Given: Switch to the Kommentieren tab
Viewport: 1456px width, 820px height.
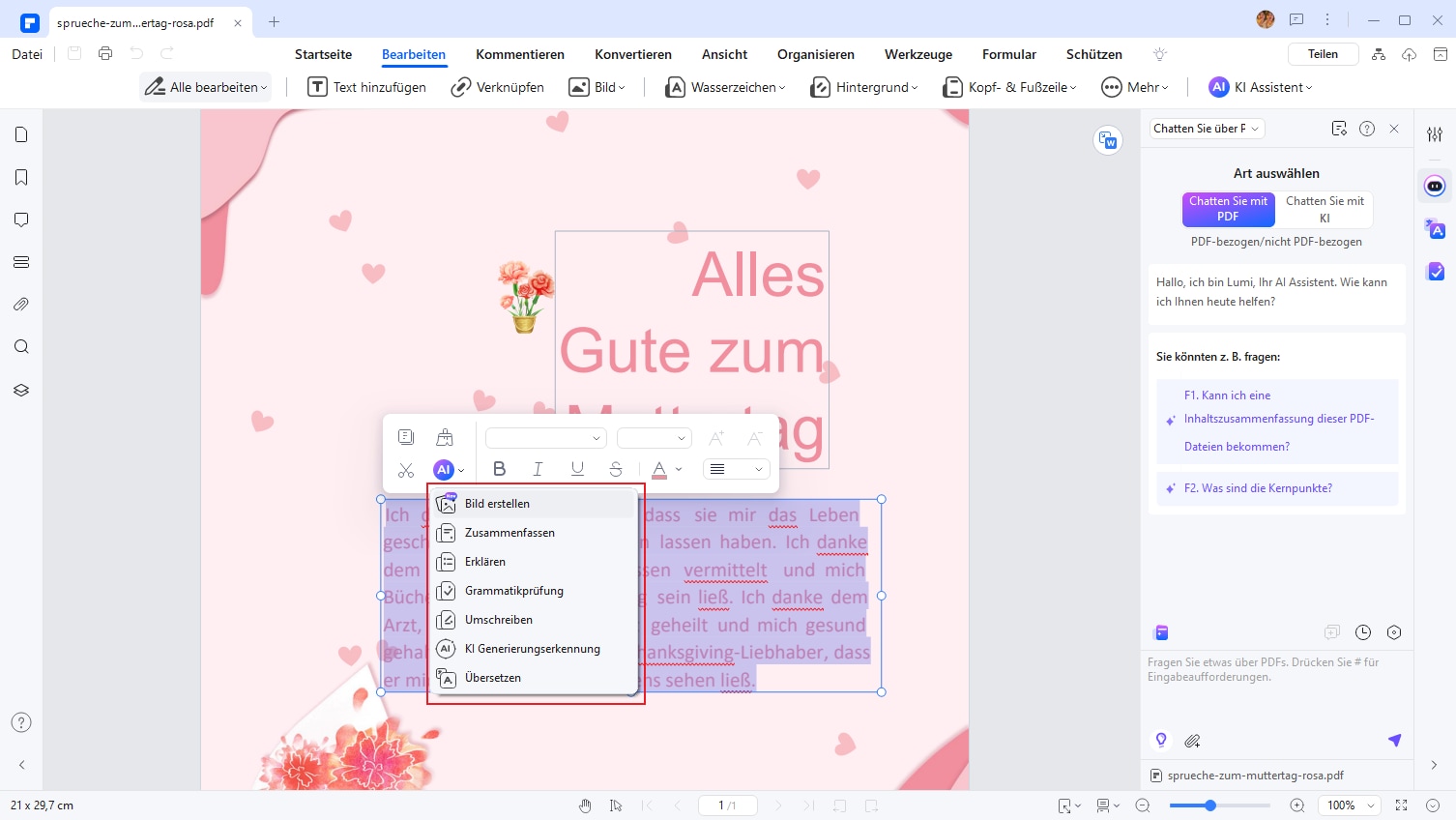Looking at the screenshot, I should [x=520, y=54].
